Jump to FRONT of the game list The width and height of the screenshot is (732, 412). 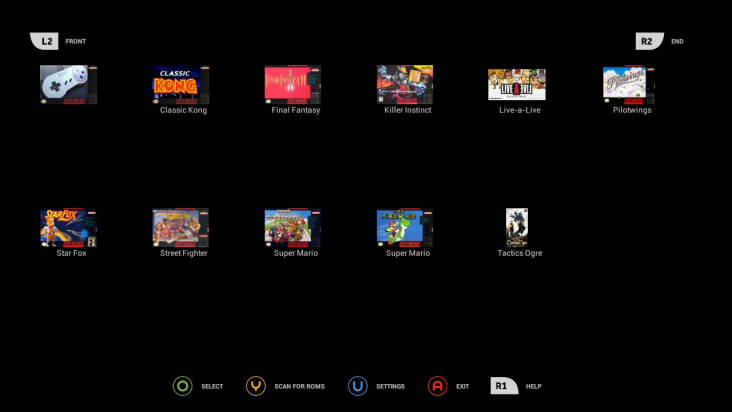pyautogui.click(x=76, y=42)
